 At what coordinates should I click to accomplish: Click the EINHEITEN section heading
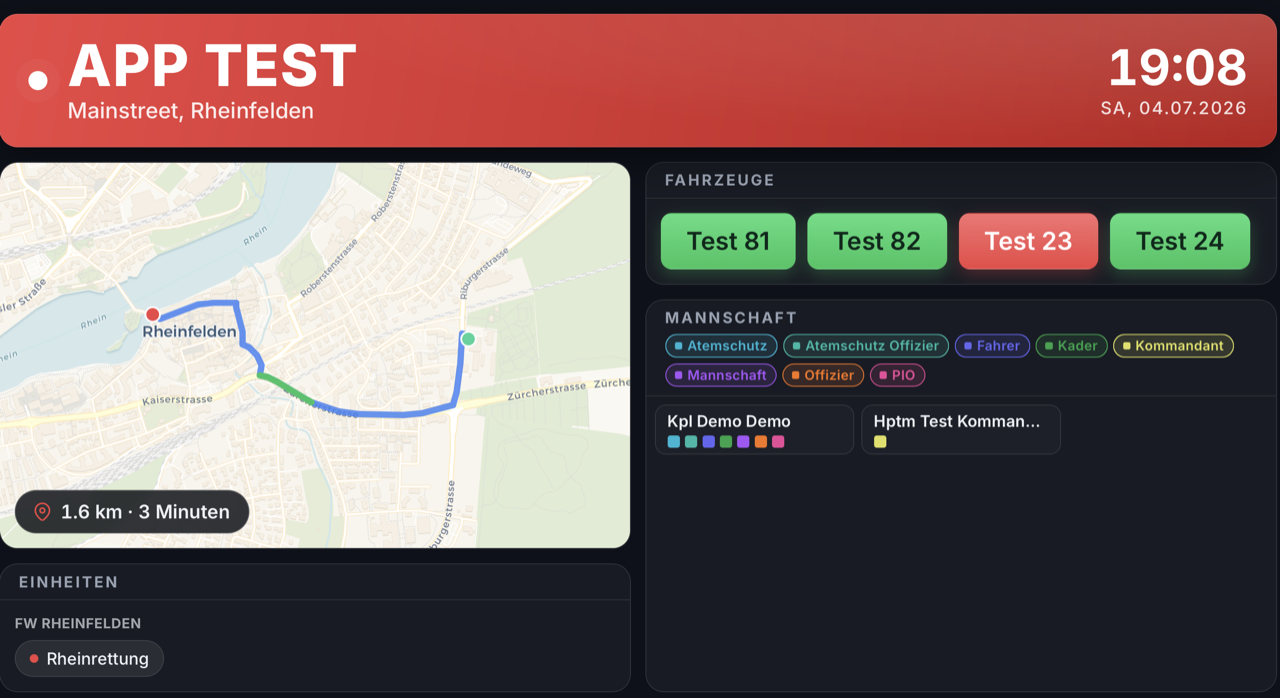click(69, 582)
